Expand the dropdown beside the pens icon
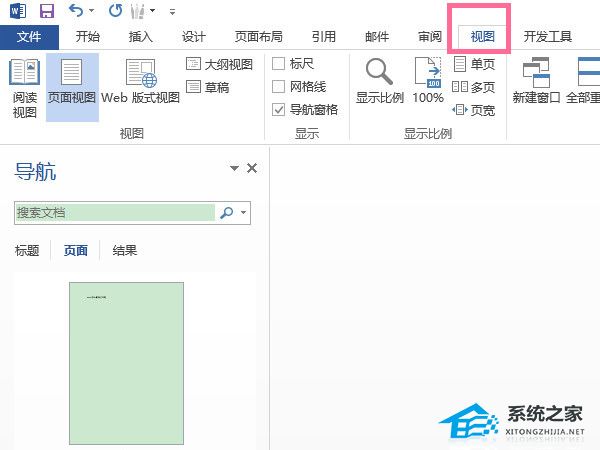 coord(152,11)
